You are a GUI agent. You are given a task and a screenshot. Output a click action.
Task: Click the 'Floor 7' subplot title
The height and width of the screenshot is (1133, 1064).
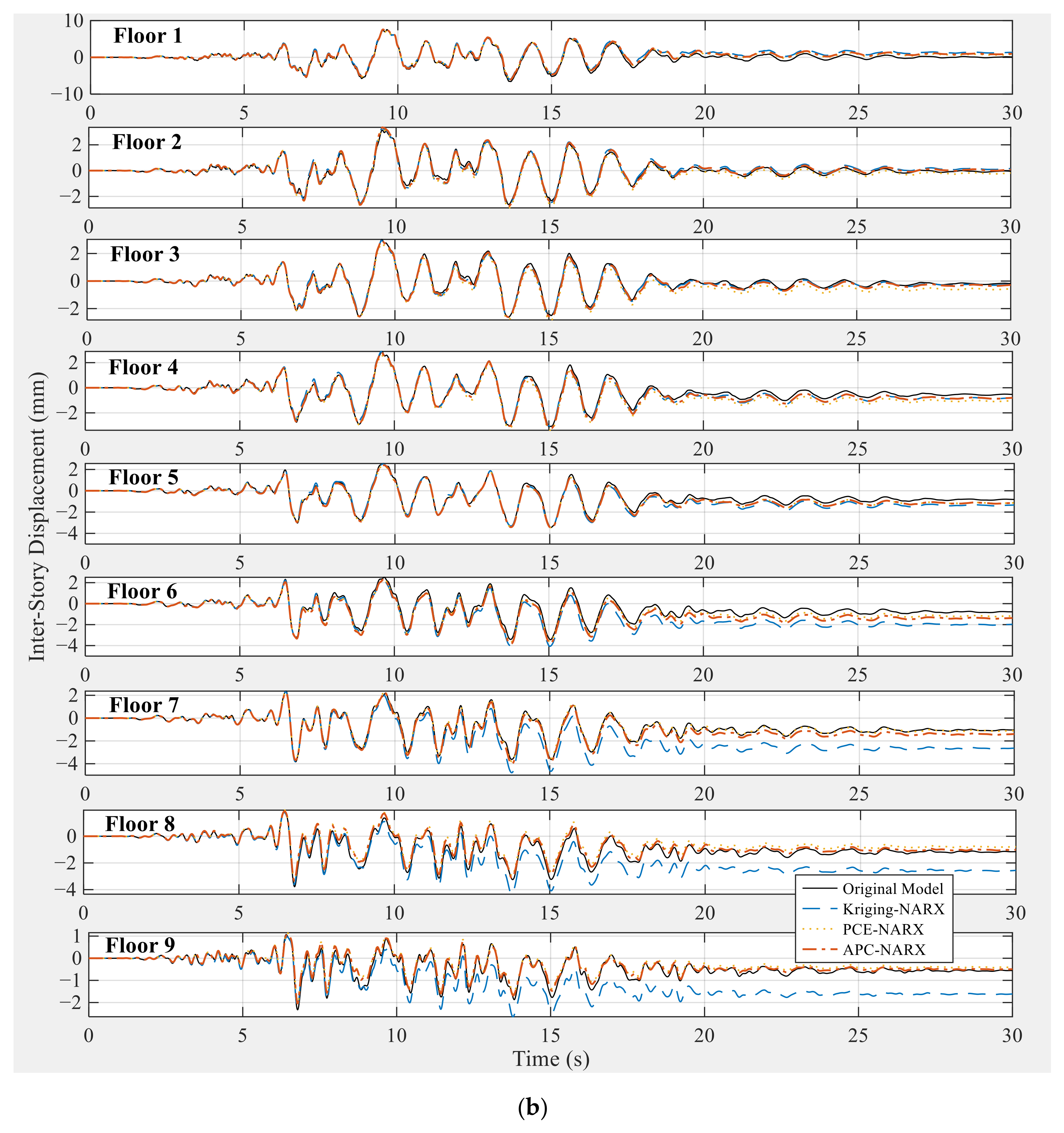(x=144, y=706)
